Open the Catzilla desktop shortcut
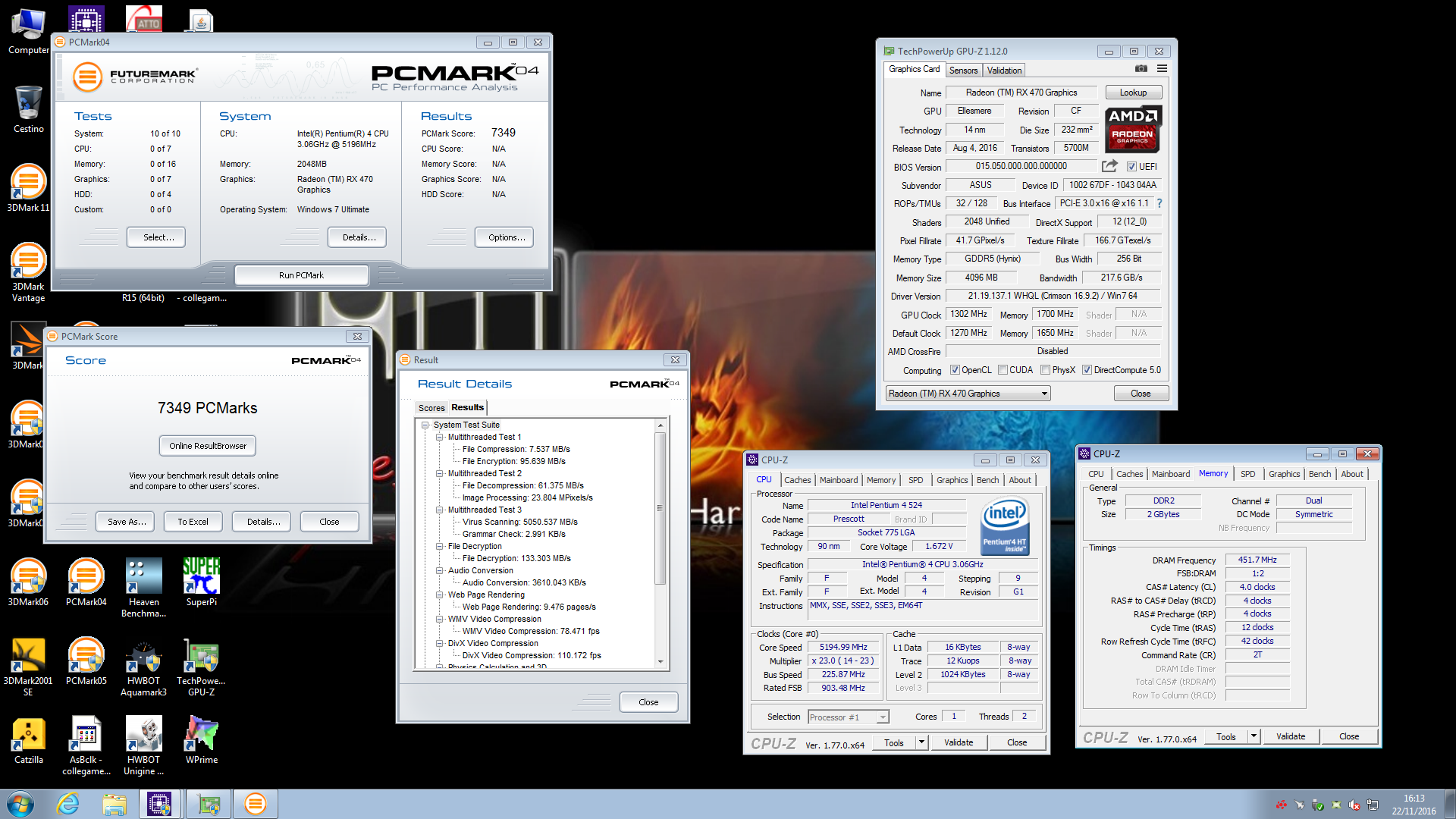1456x819 pixels. (28, 740)
